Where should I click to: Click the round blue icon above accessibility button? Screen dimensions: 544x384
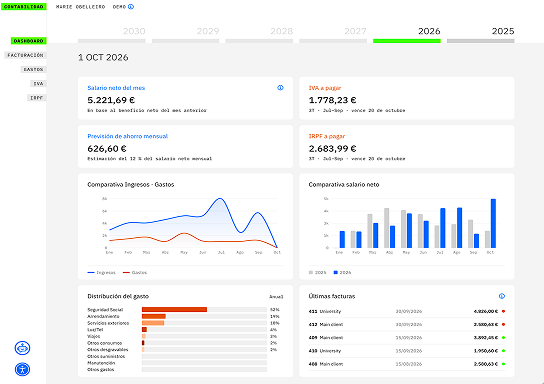pos(23,348)
